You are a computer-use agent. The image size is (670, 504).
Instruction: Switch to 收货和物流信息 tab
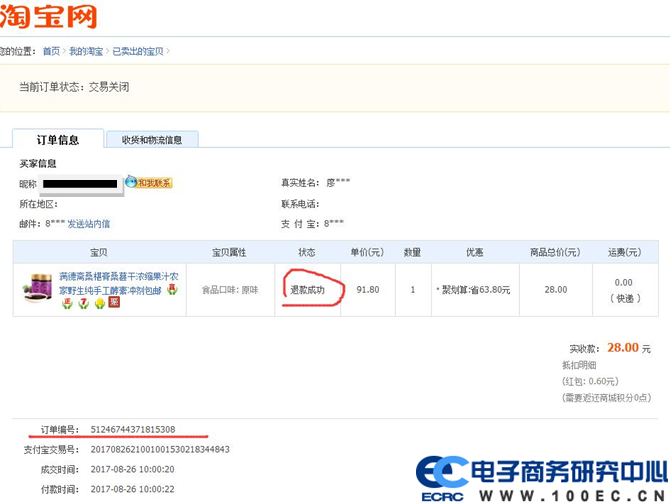tap(152, 140)
